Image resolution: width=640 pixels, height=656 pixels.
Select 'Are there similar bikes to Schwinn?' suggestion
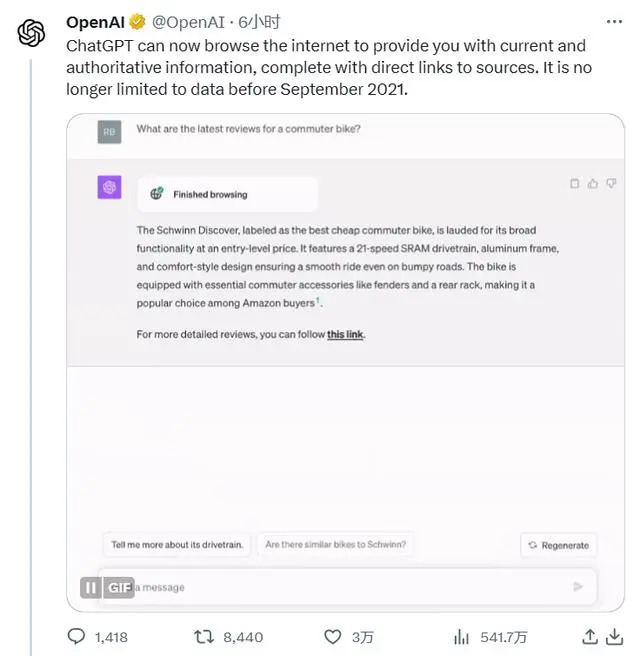336,545
